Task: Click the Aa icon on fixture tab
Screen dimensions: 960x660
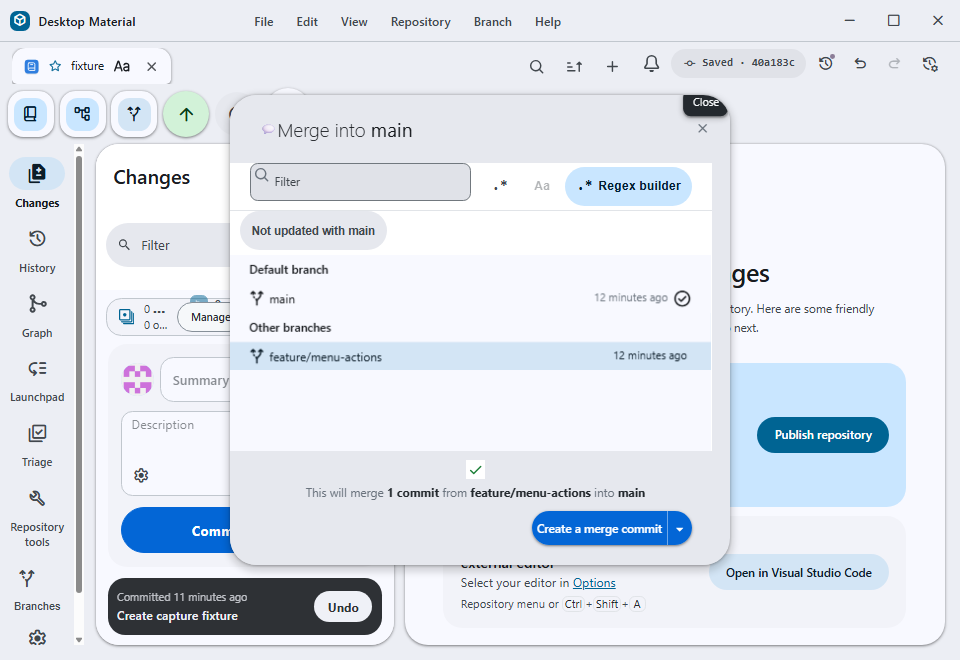Action: click(122, 66)
